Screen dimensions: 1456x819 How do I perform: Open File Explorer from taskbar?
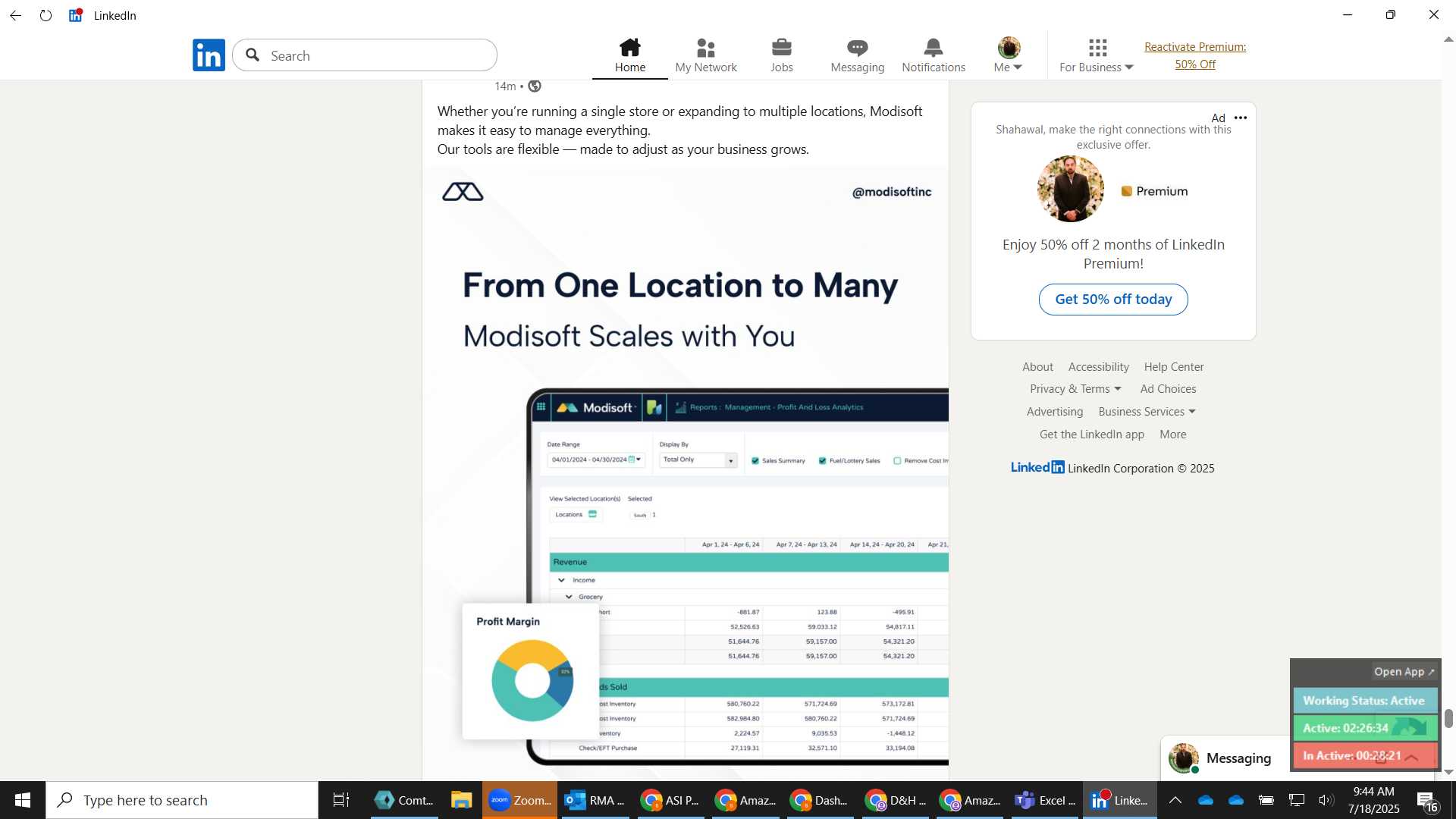pyautogui.click(x=461, y=800)
